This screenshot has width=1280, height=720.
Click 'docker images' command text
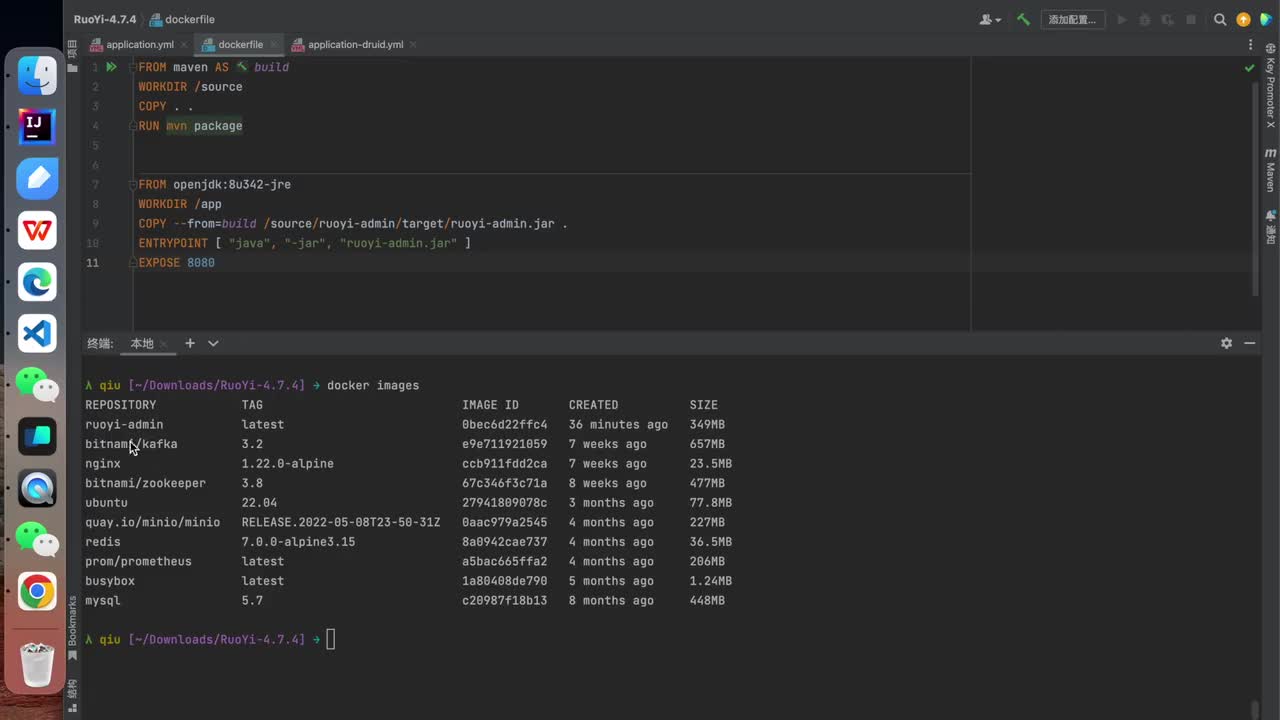coord(373,386)
